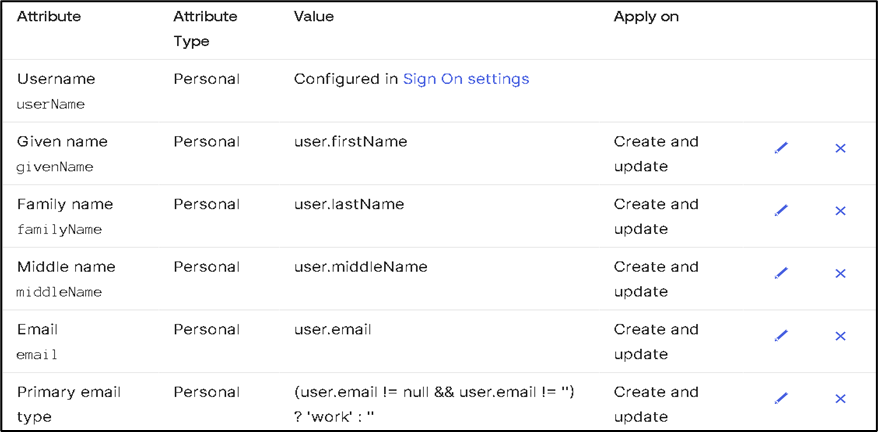Select the Email attribute label
Screen dimensions: 878x432
[x=37, y=329]
